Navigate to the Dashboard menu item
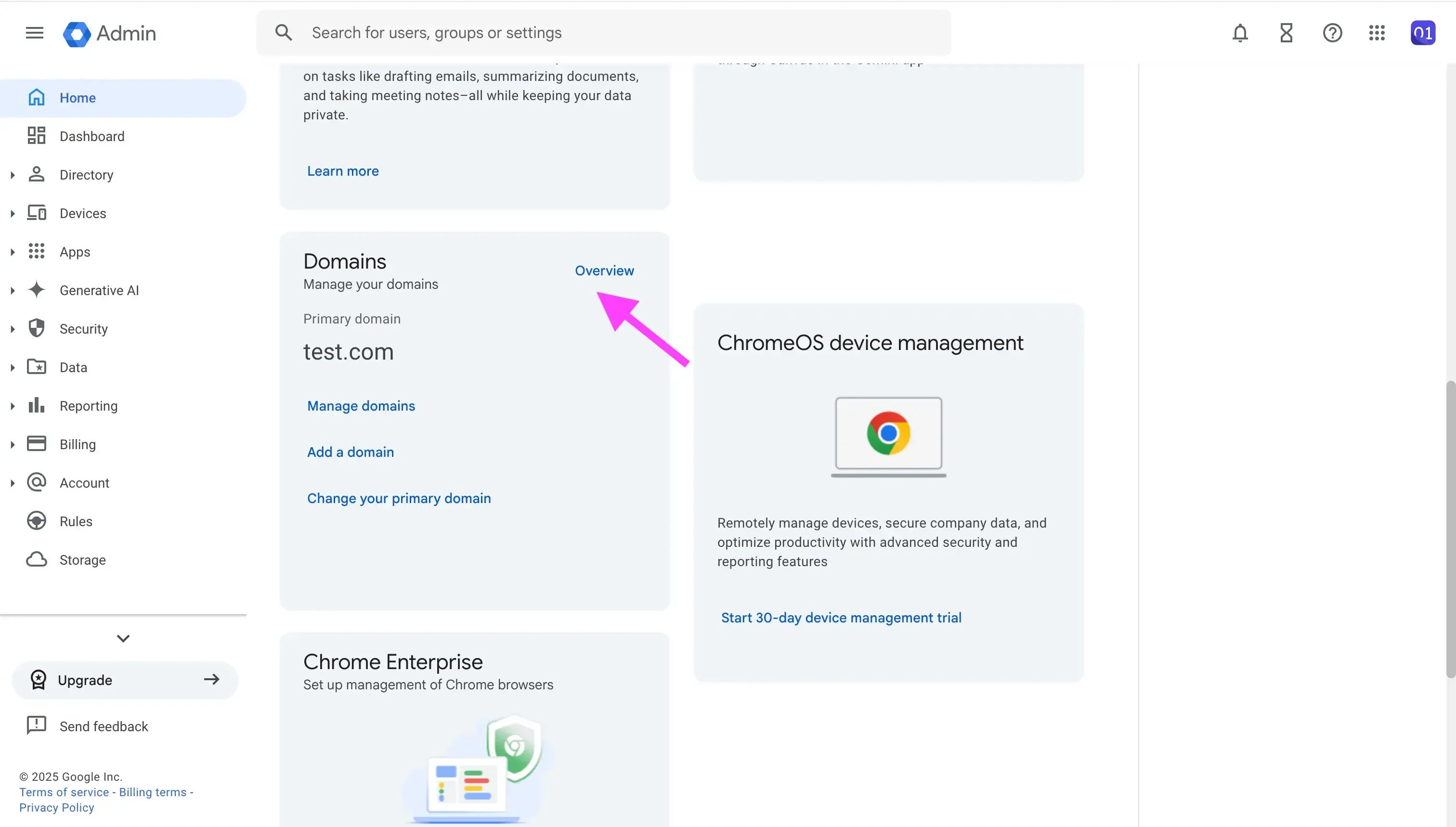 click(x=92, y=136)
